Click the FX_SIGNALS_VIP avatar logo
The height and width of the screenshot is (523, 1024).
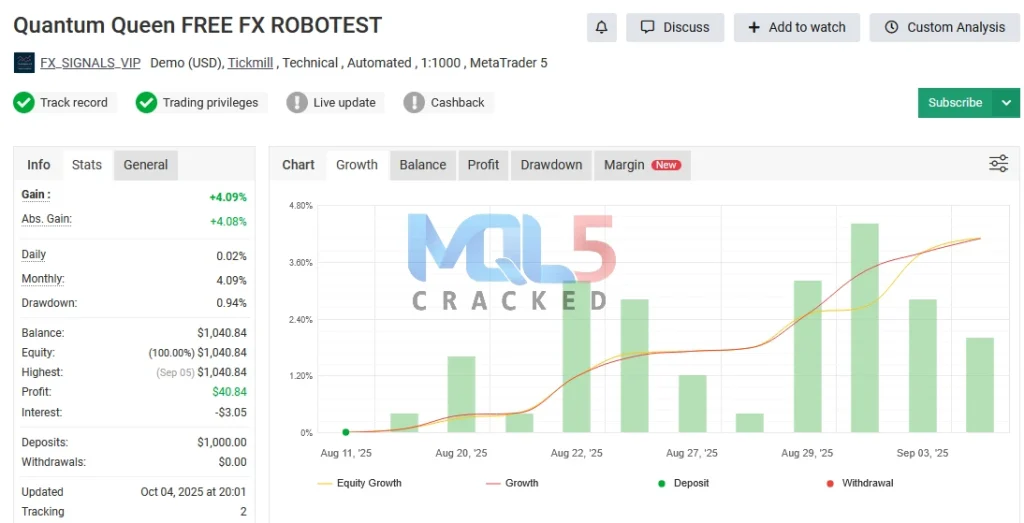pos(24,63)
